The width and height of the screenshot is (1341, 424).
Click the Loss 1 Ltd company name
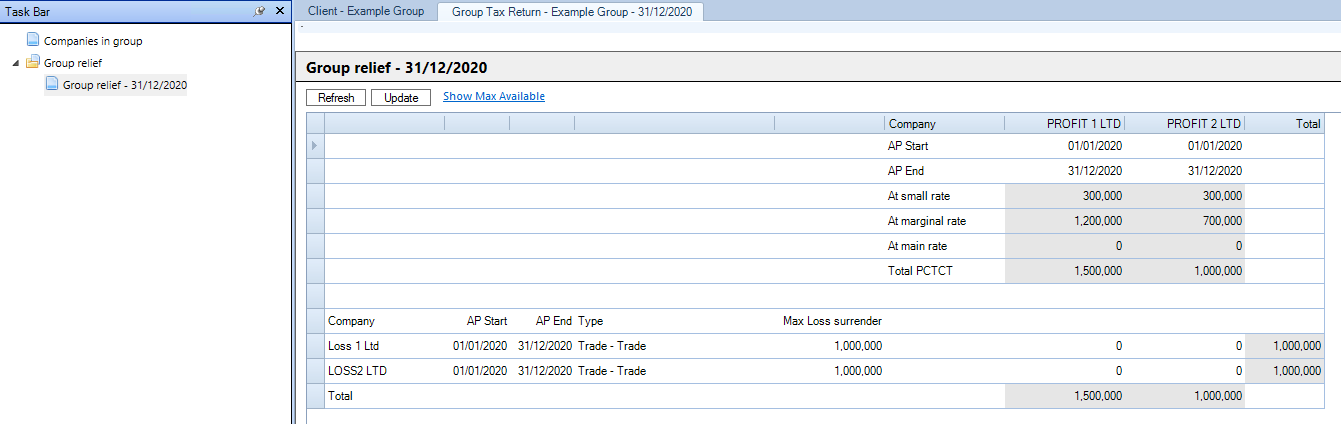(x=353, y=346)
